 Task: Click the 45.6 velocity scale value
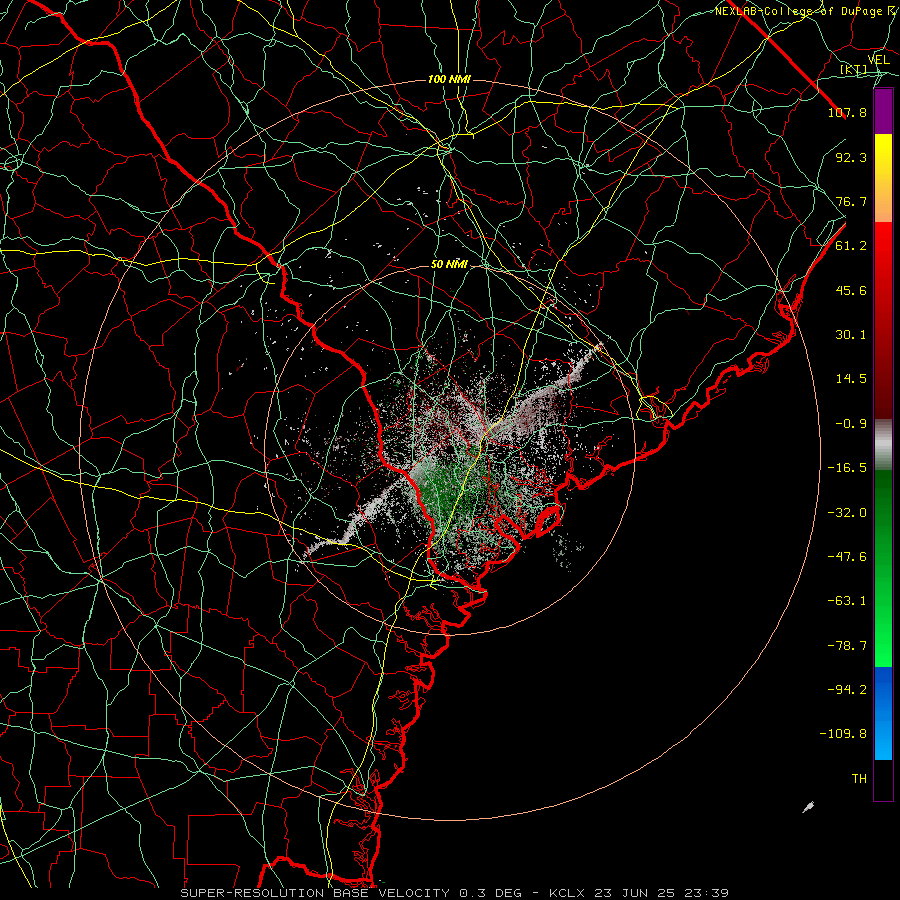(851, 290)
